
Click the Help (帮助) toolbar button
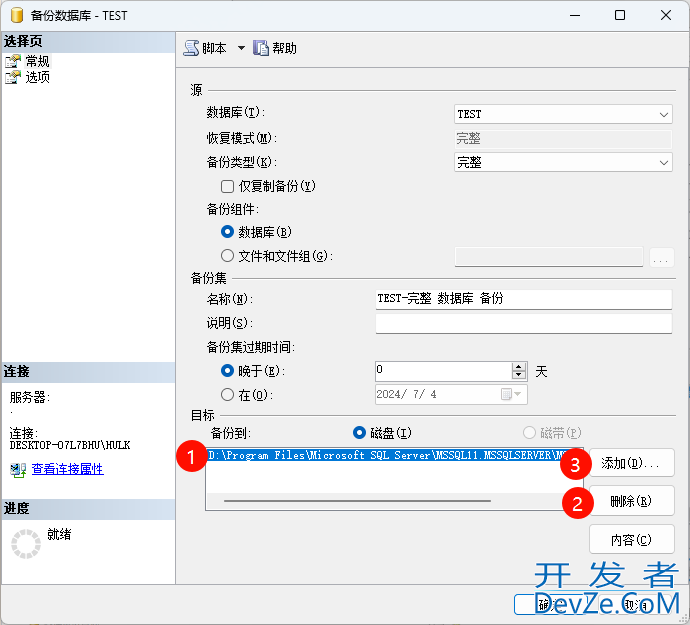(275, 48)
